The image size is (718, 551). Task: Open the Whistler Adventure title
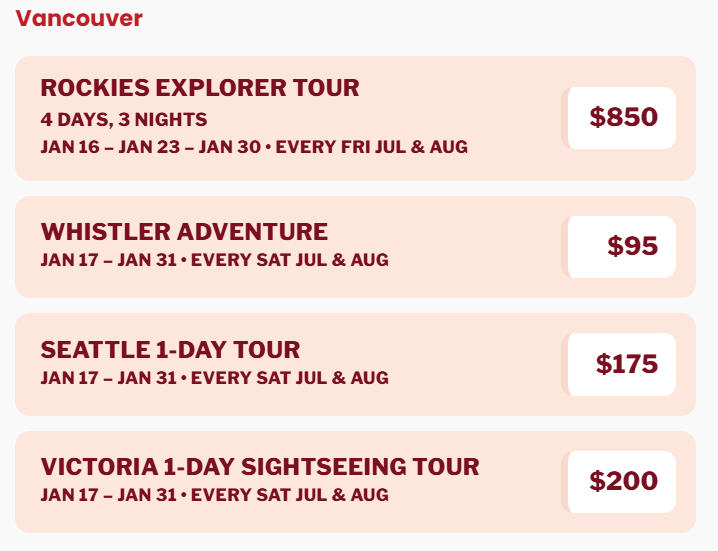click(x=184, y=232)
